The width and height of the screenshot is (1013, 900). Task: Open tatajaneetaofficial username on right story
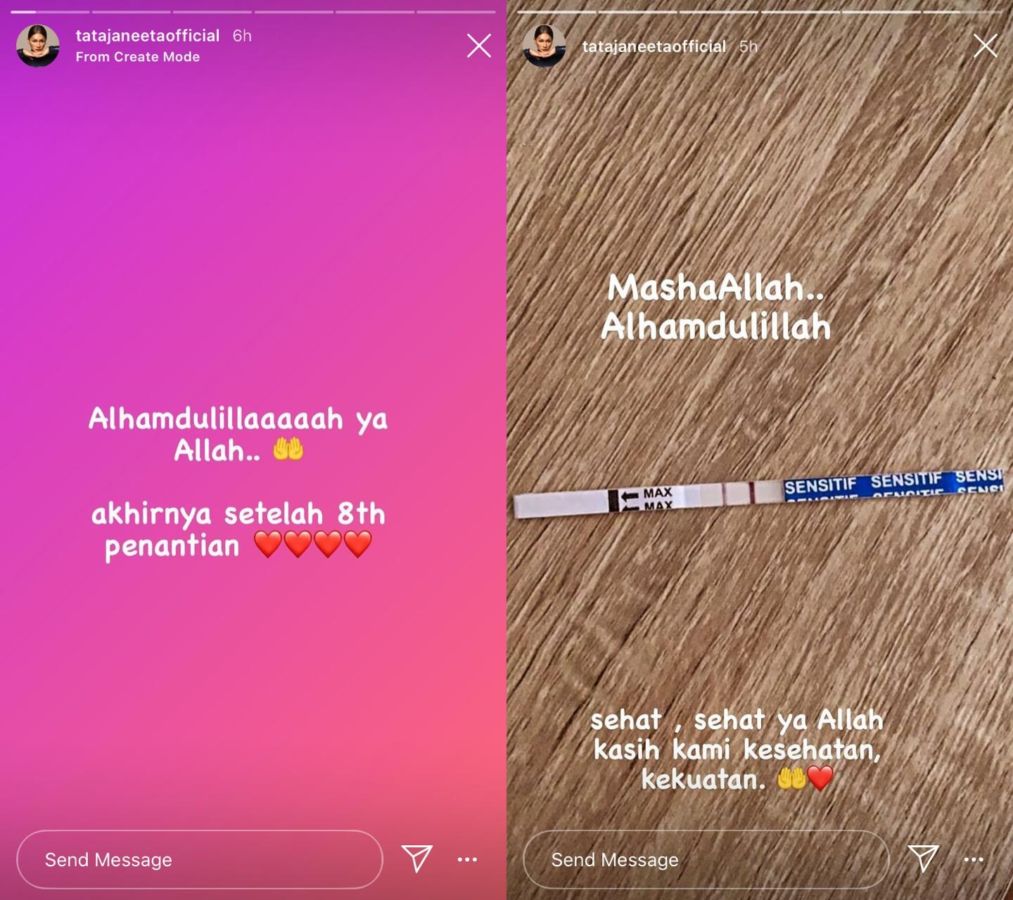coord(654,47)
